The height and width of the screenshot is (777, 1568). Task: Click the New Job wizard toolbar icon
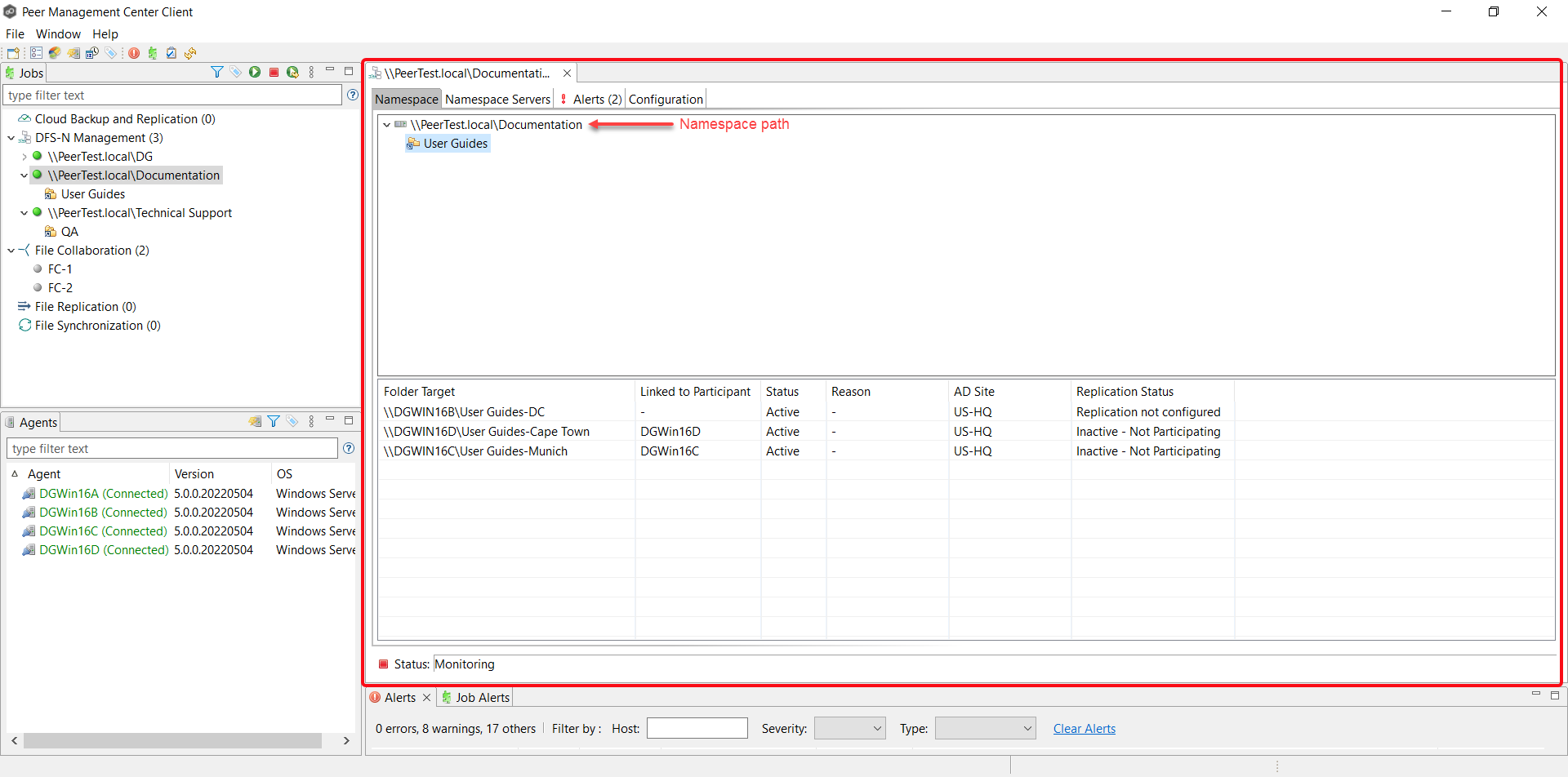tap(13, 53)
